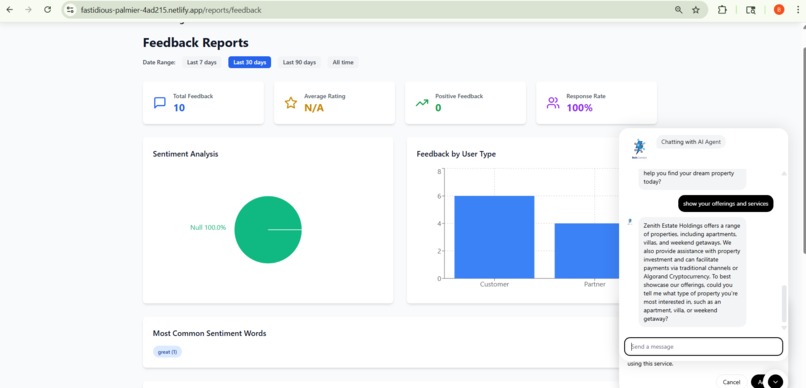
Task: Click the Feedback Reports heading
Action: (x=195, y=43)
